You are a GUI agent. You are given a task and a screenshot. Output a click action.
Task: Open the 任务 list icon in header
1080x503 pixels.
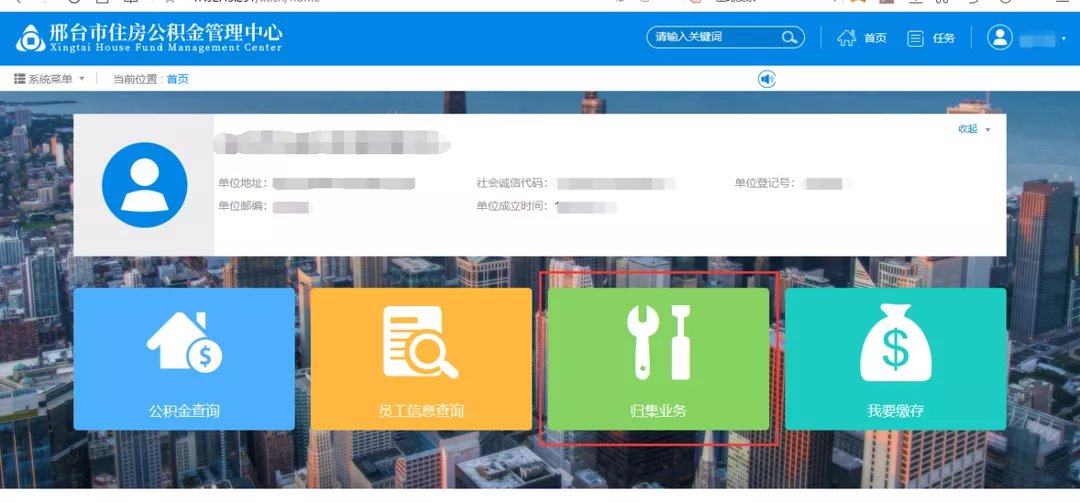click(915, 38)
